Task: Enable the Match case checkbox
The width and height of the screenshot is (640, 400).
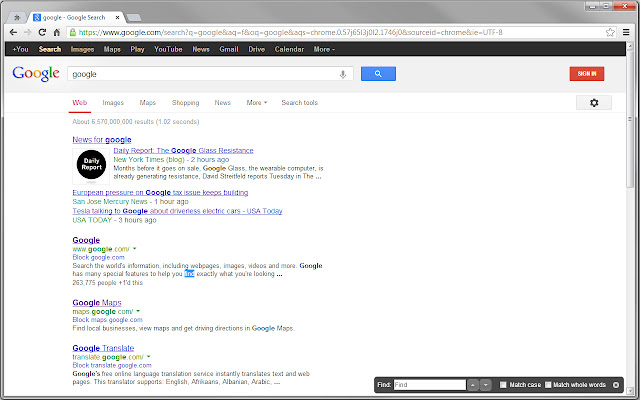Action: (x=503, y=384)
